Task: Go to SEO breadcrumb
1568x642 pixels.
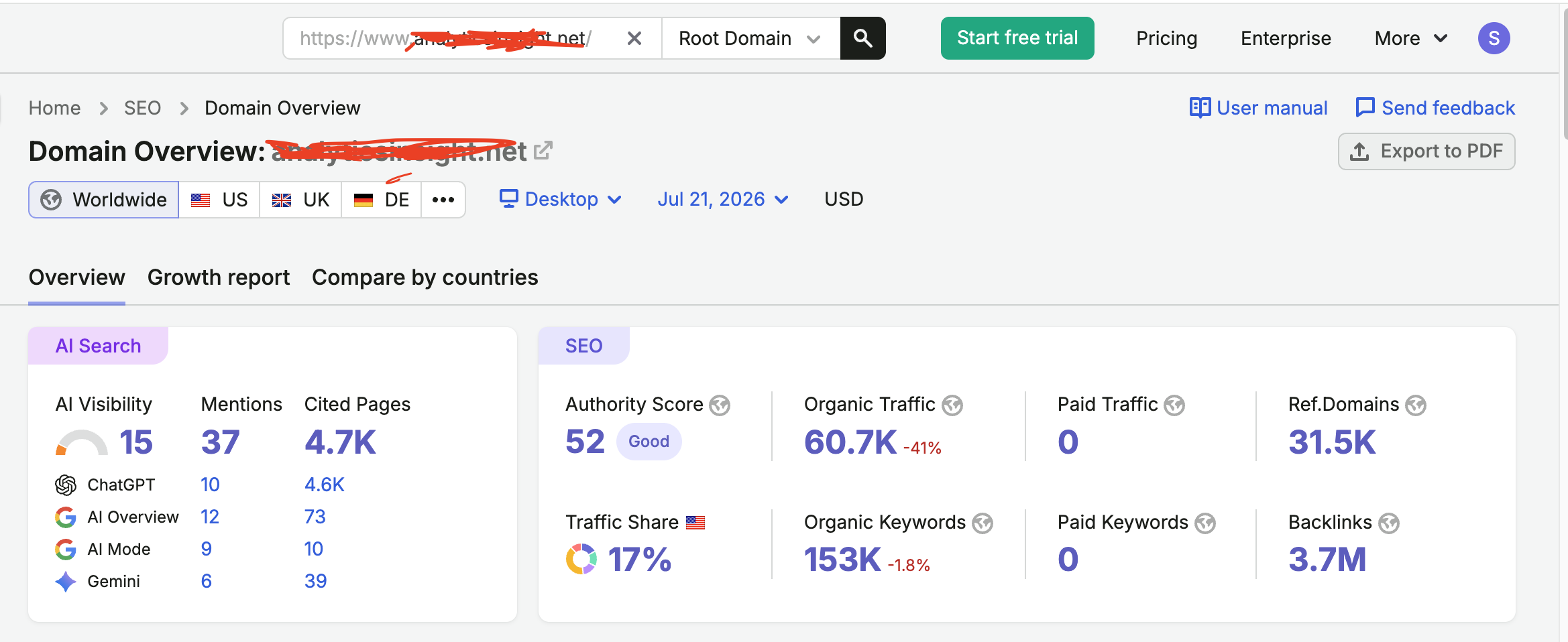Action: point(142,108)
